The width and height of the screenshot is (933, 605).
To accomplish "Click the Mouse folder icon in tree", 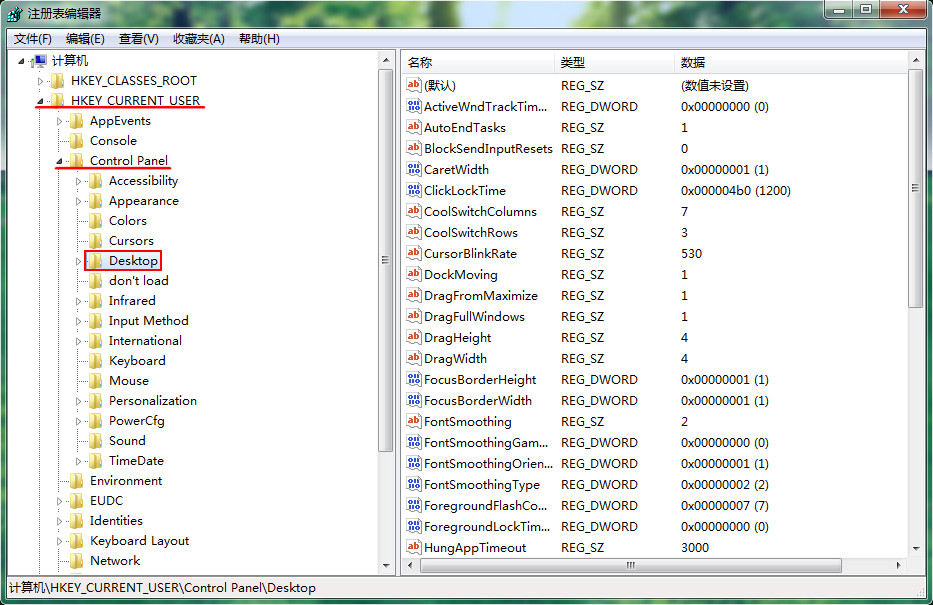I will (96, 381).
